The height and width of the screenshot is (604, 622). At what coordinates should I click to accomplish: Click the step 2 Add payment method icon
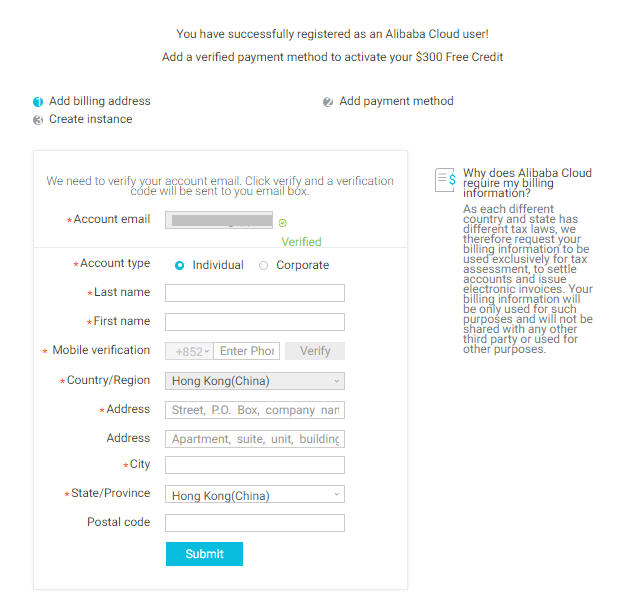click(328, 102)
